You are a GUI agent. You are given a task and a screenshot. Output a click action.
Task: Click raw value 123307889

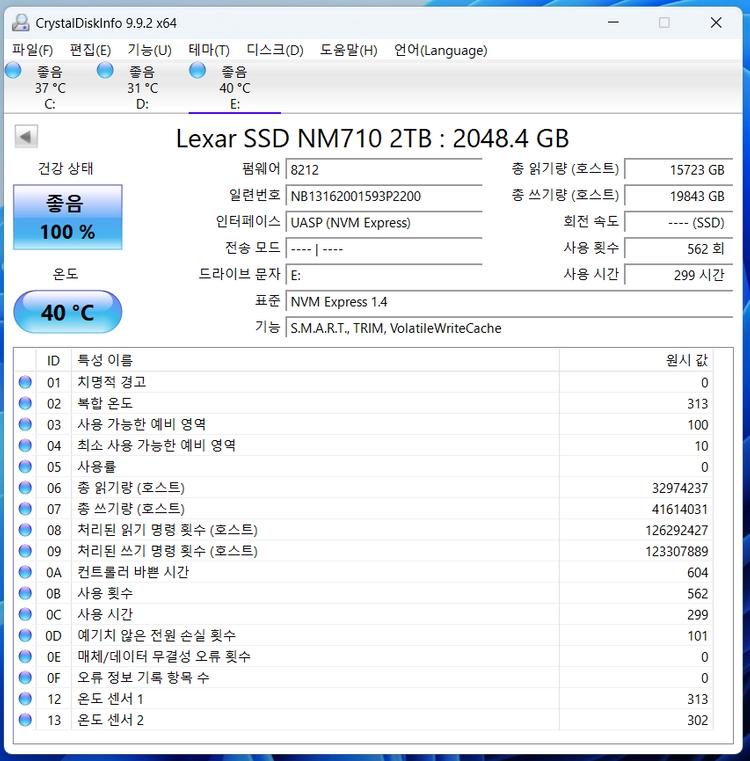[676, 551]
